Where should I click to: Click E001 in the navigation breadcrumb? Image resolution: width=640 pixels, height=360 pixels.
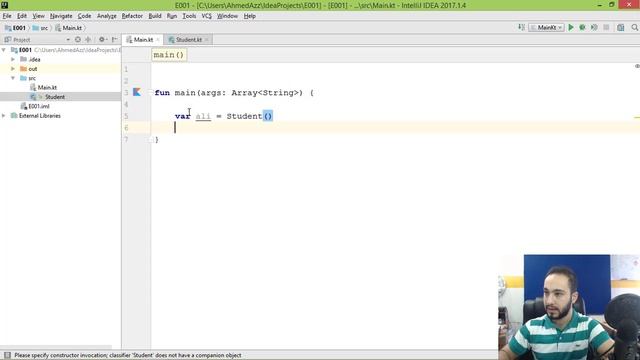pos(16,28)
